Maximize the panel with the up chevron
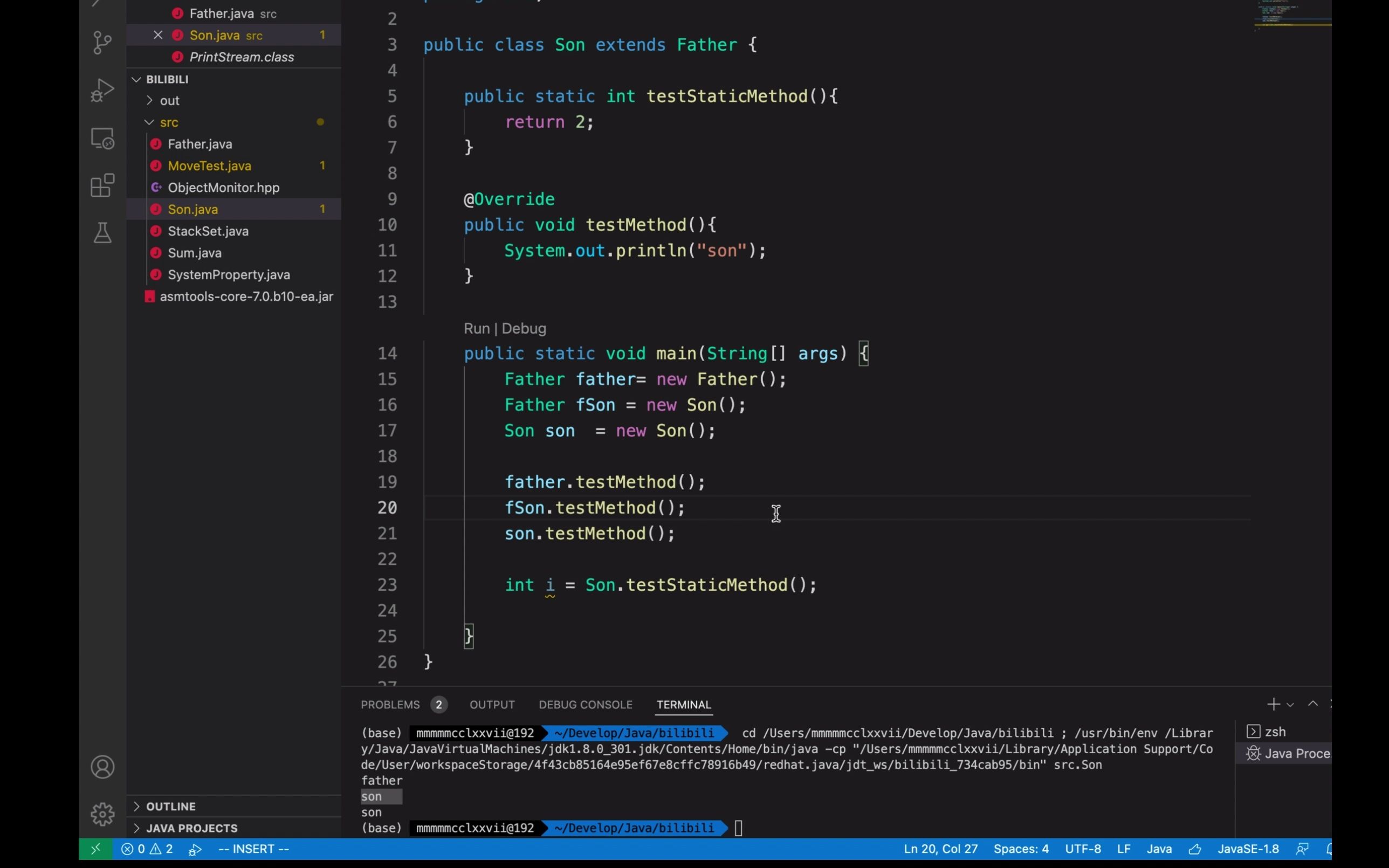 pyautogui.click(x=1312, y=704)
